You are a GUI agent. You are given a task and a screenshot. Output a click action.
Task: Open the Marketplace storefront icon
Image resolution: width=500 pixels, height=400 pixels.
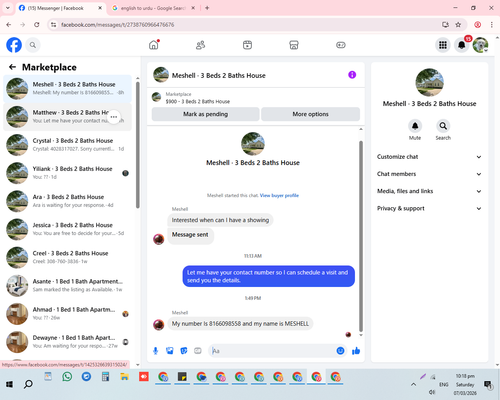tap(294, 45)
